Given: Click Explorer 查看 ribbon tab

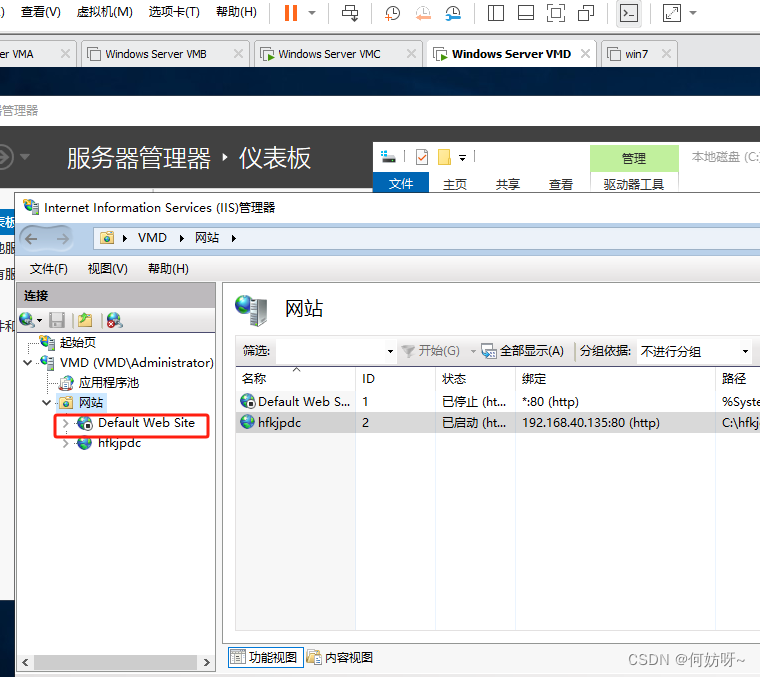Looking at the screenshot, I should pyautogui.click(x=561, y=184).
